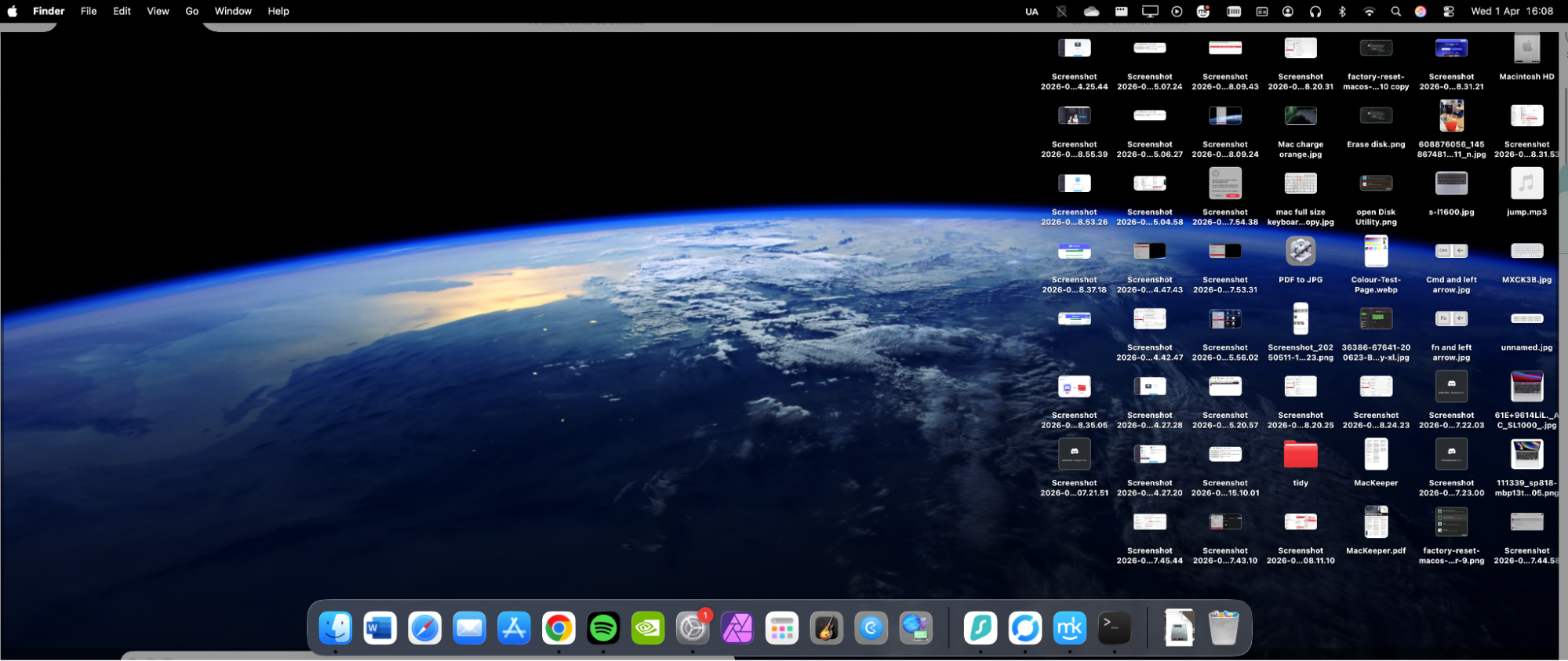1568x661 pixels.
Task: Open the Window menu
Action: click(233, 11)
